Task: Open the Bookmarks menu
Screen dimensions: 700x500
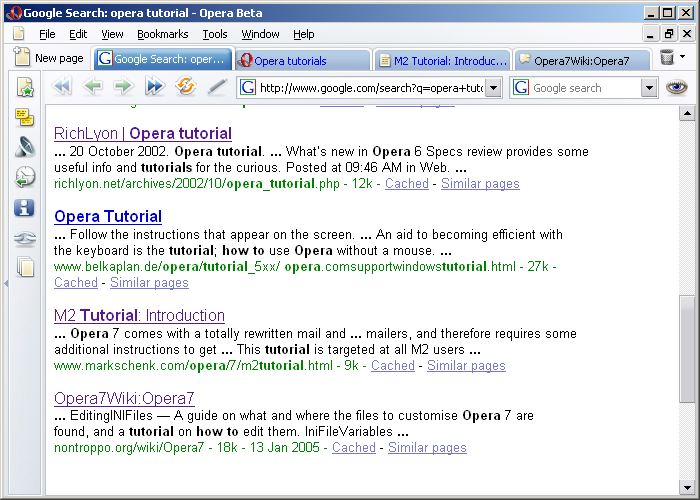Action: tap(162, 34)
